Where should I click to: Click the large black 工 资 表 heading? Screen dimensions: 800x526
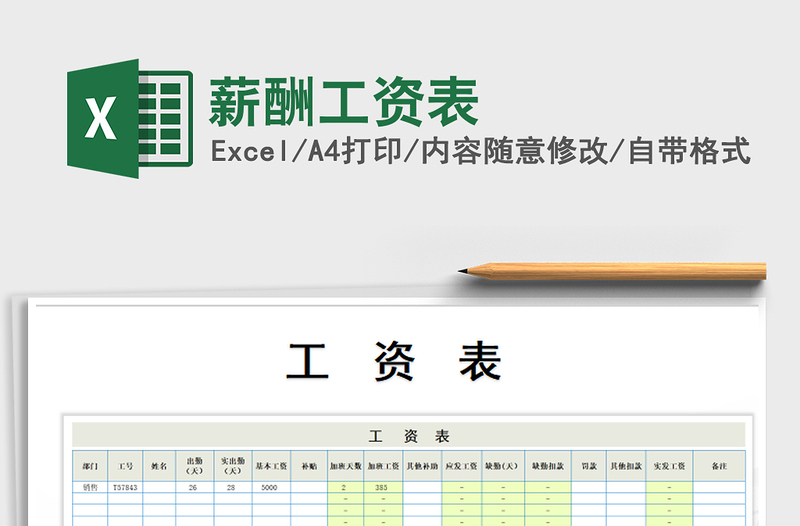click(x=394, y=362)
